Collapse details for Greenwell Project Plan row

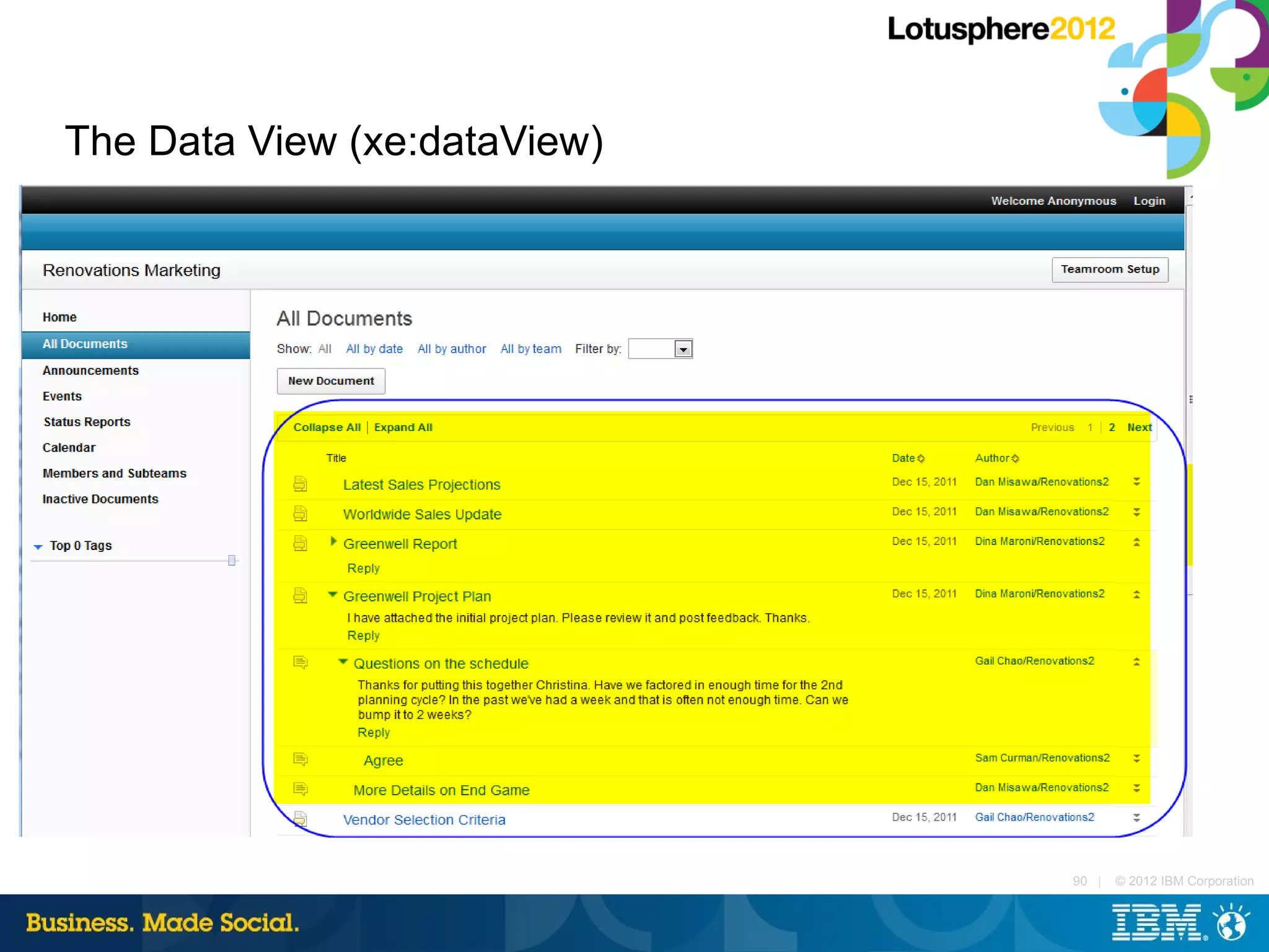(1136, 594)
